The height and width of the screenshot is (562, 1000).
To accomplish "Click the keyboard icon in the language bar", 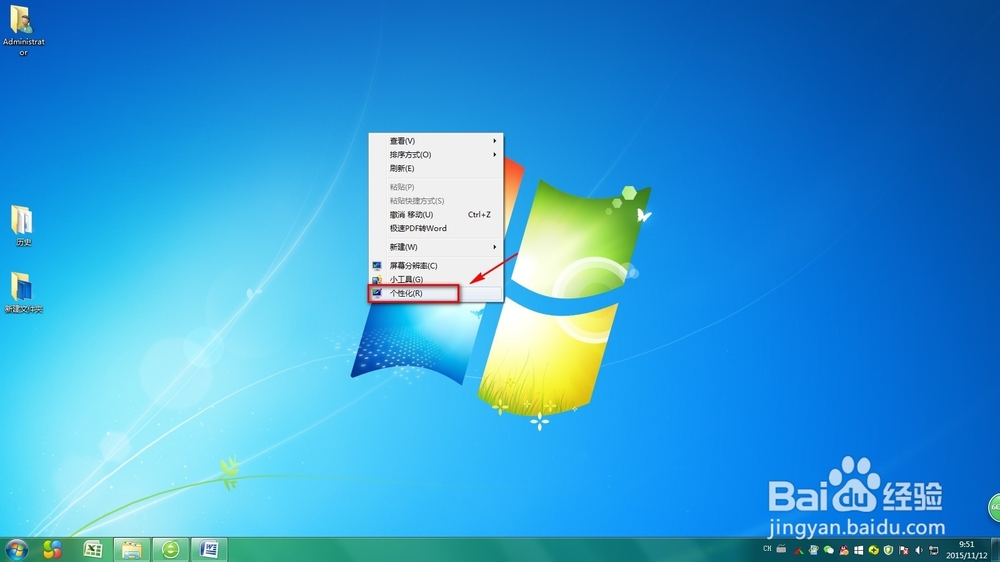I will point(781,549).
